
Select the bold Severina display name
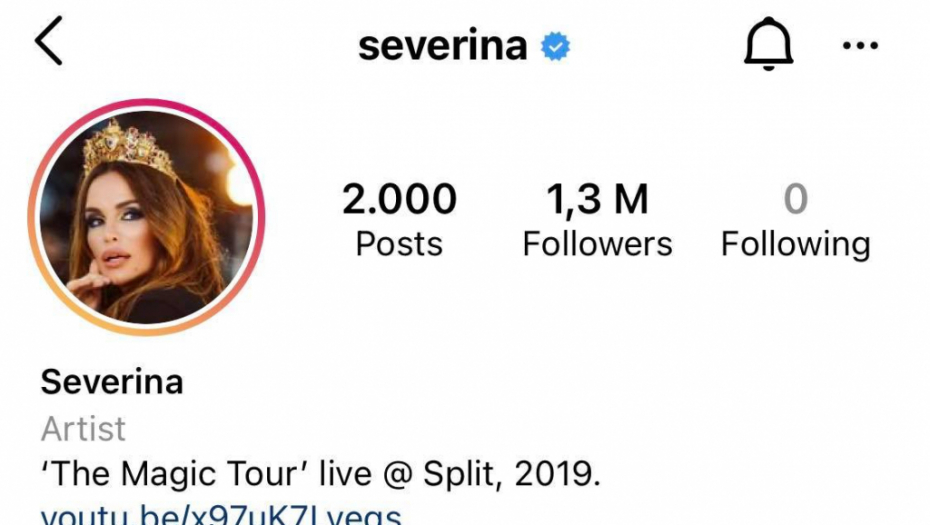(x=112, y=381)
